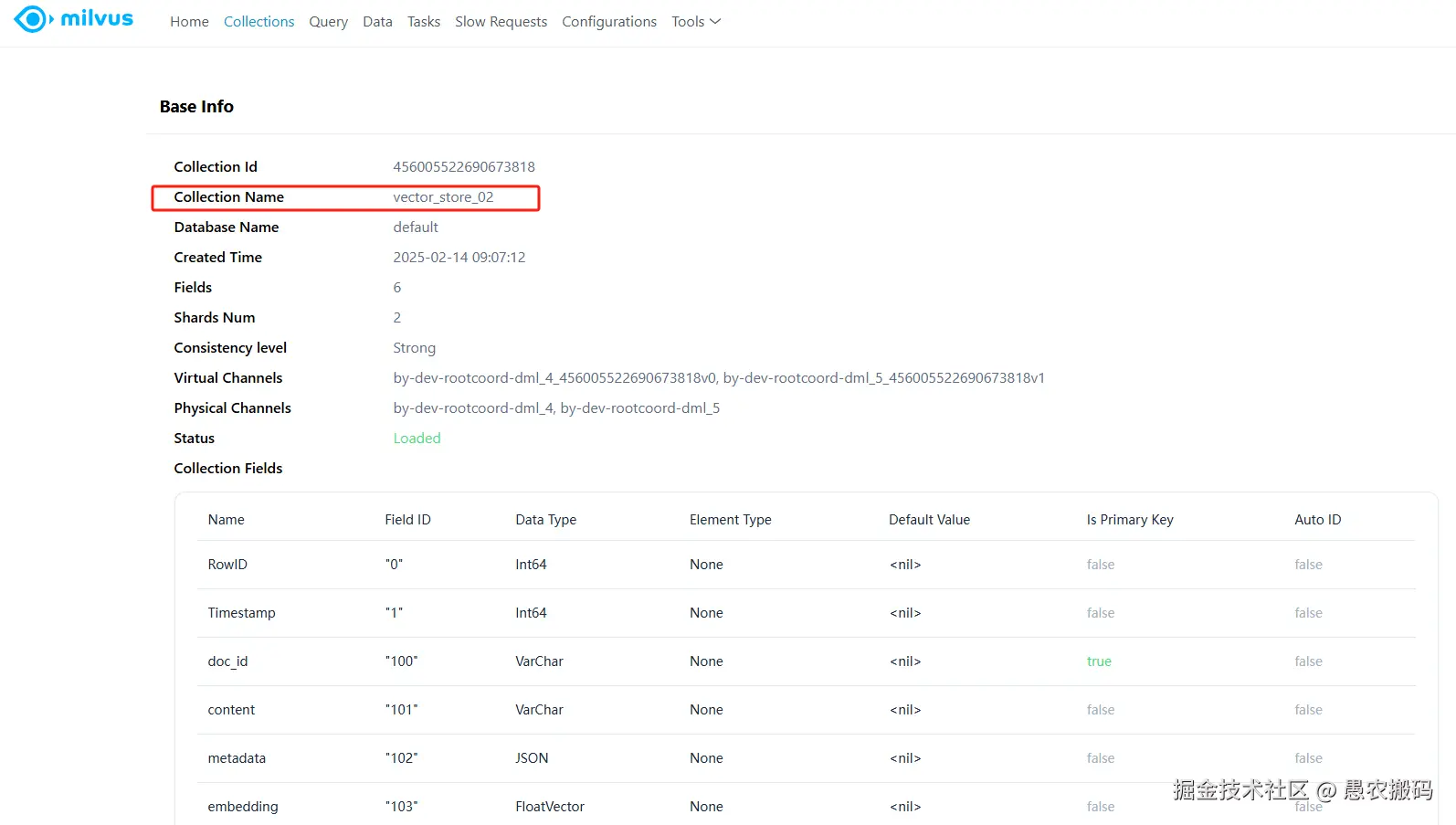Click the Is Primary Key column header
This screenshot has height=825, width=1456.
[1130, 519]
